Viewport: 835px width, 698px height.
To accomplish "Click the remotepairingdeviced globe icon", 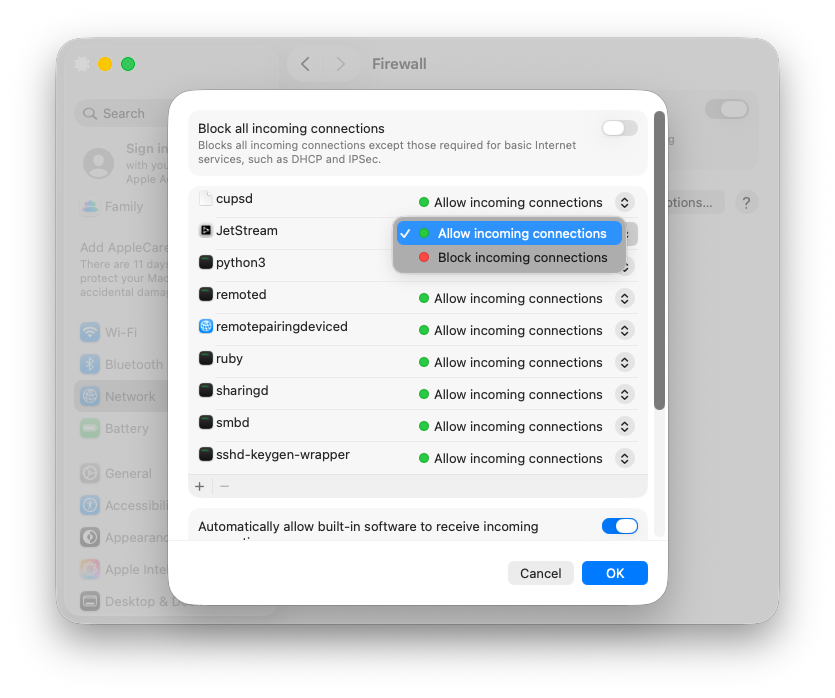I will pos(206,326).
